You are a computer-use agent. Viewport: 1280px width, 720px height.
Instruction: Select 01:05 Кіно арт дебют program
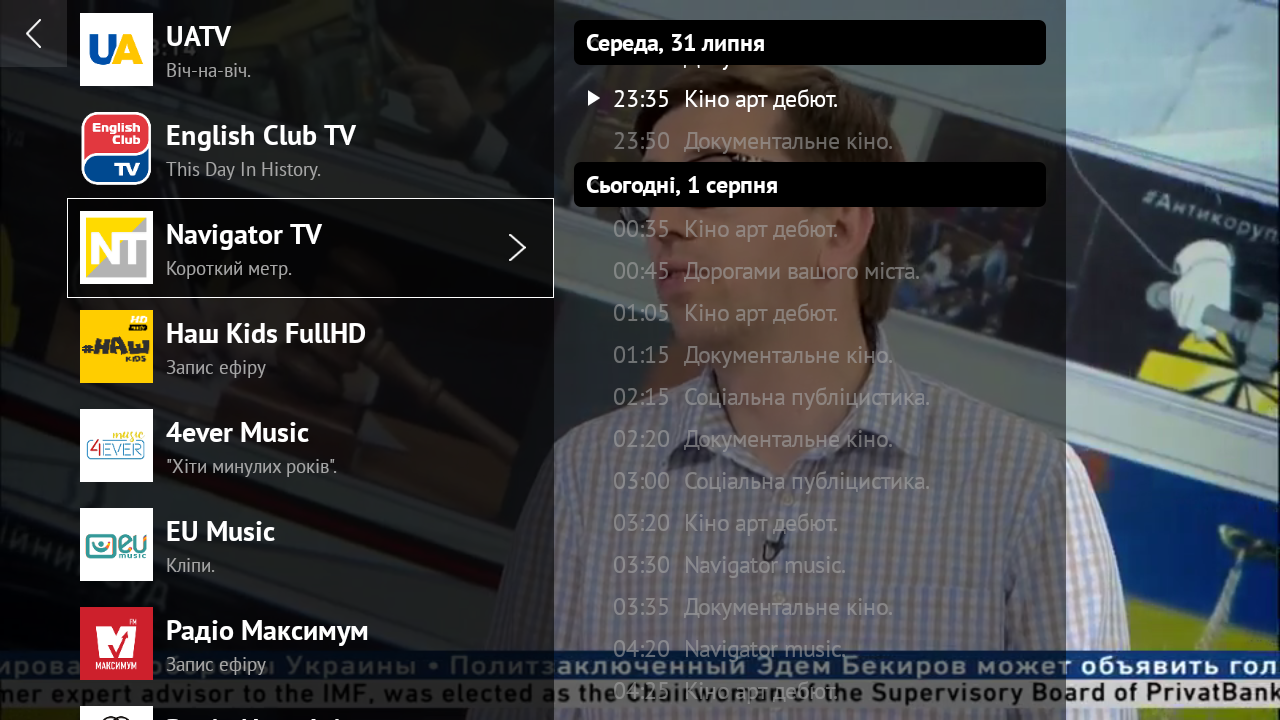[x=725, y=313]
